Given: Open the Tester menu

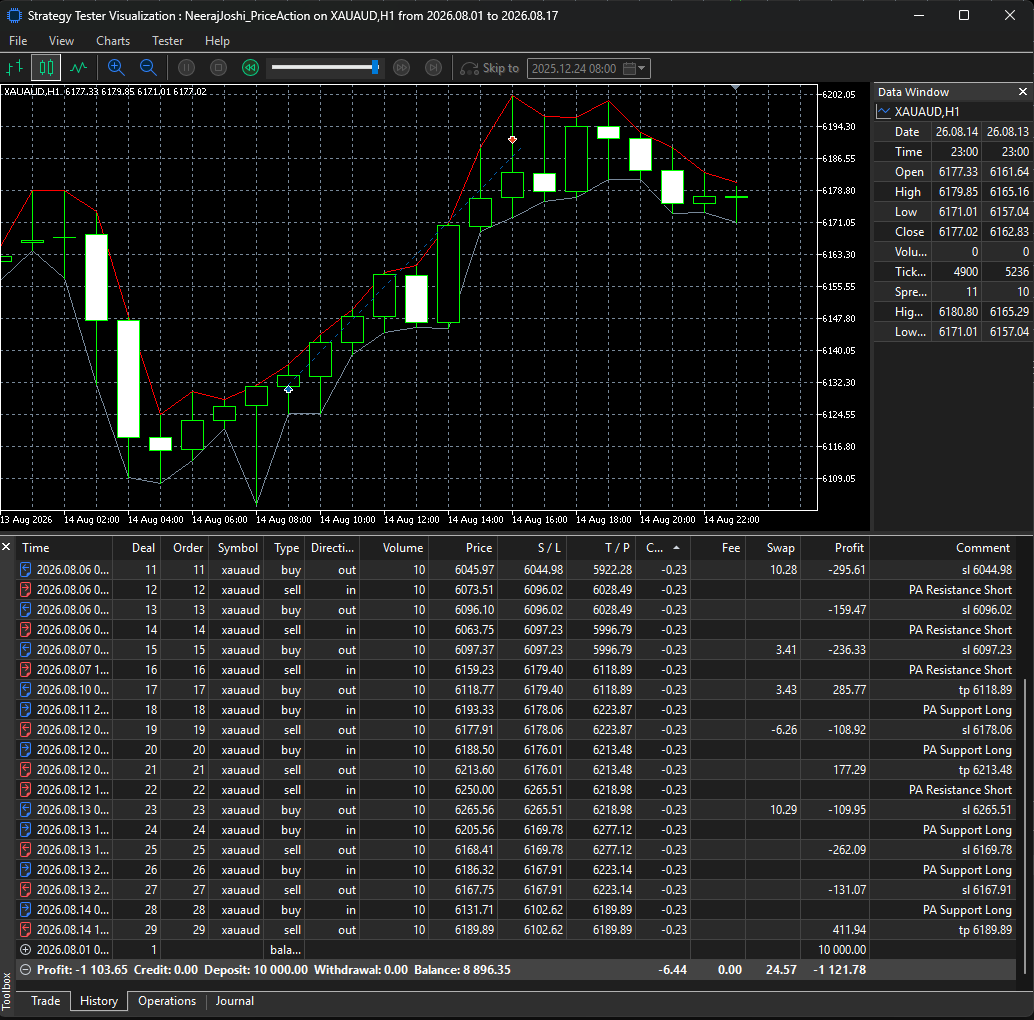Looking at the screenshot, I should (167, 41).
